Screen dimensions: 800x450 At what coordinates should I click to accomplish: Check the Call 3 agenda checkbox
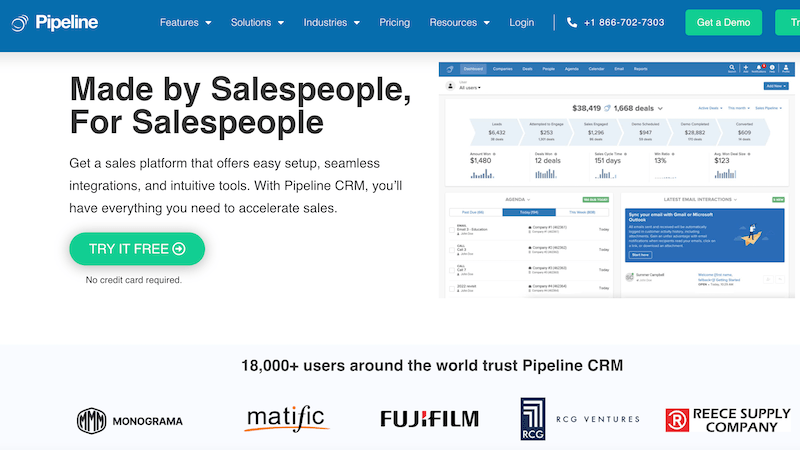click(x=452, y=251)
